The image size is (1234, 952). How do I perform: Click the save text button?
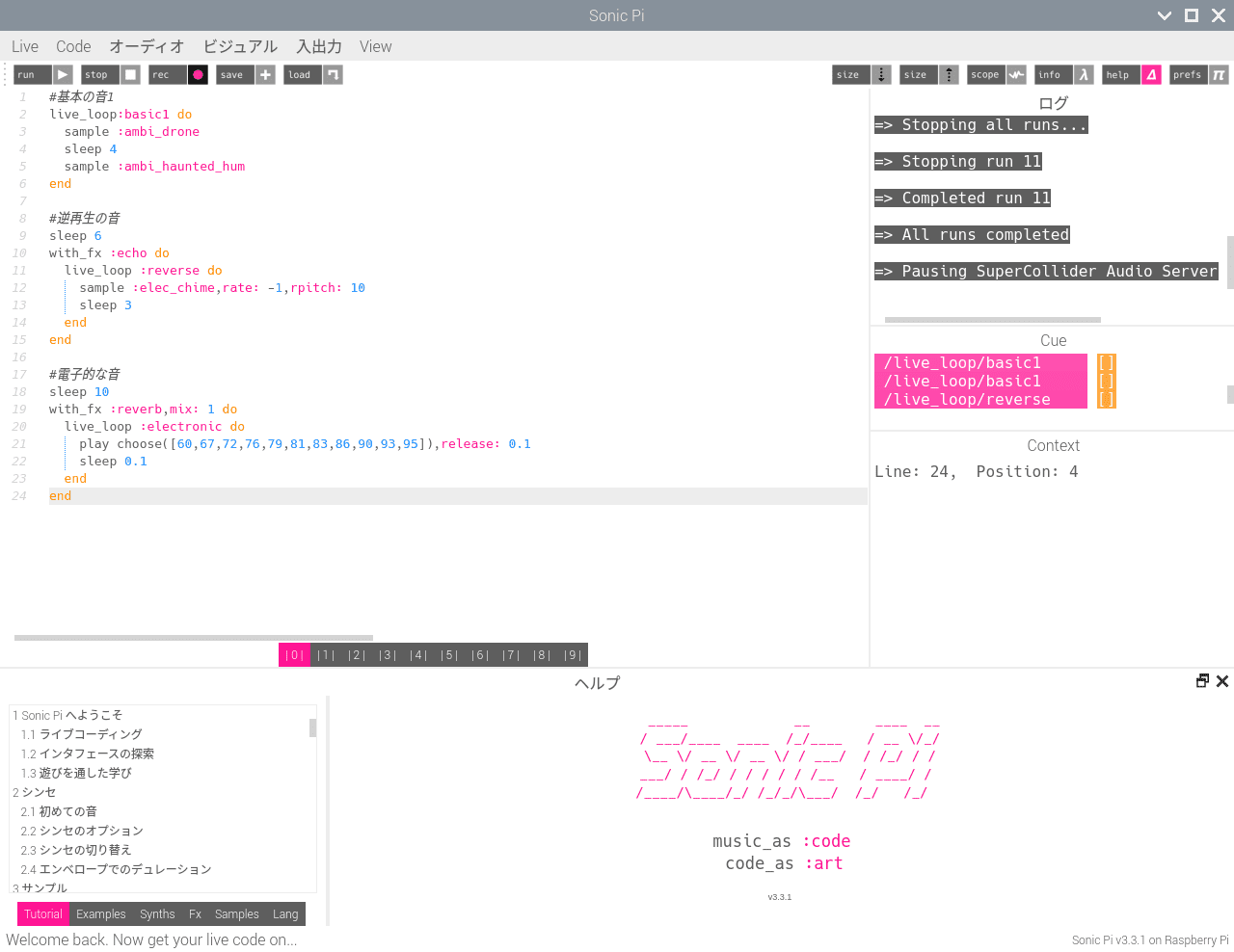[235, 74]
